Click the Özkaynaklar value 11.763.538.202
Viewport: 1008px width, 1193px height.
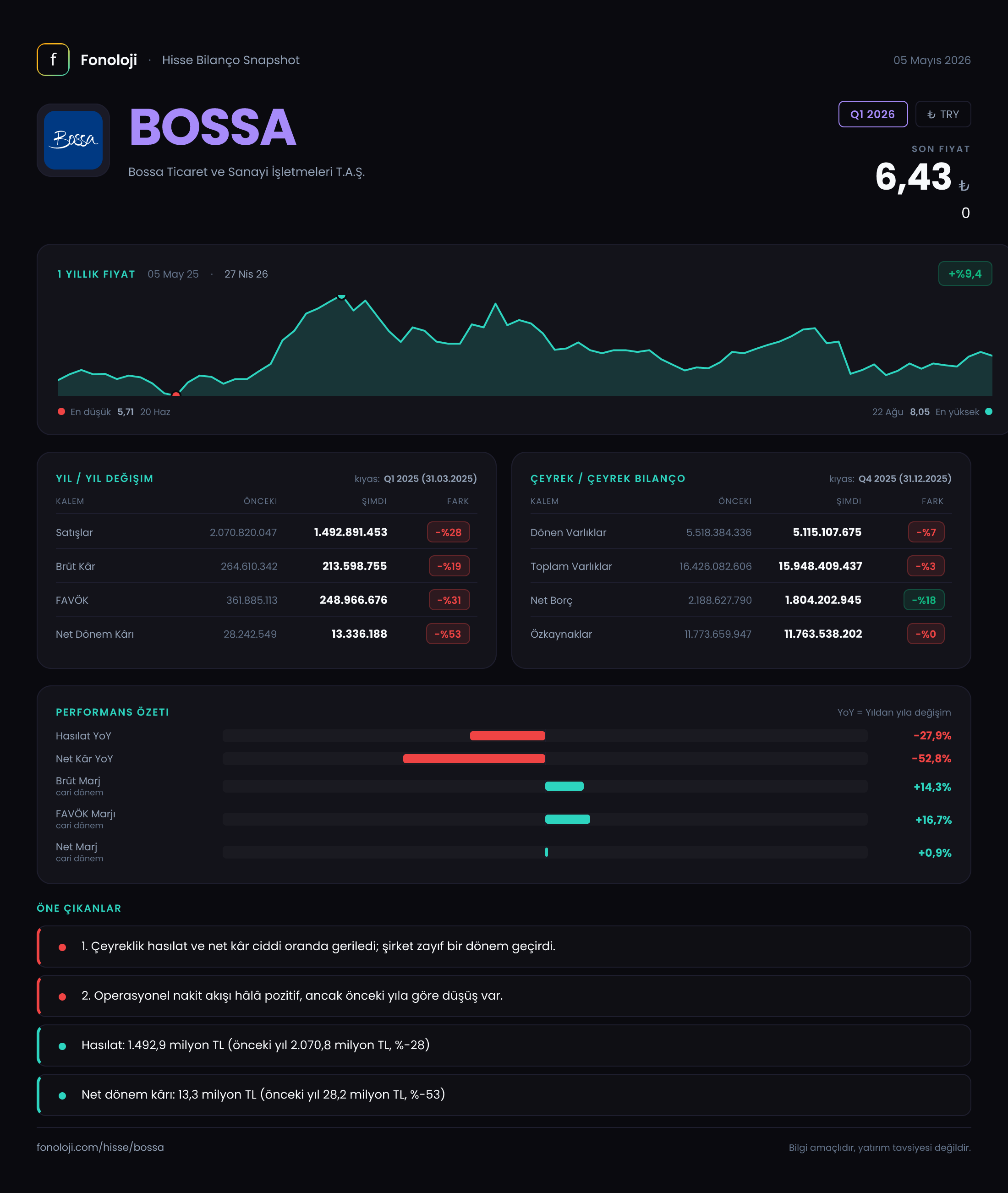823,634
